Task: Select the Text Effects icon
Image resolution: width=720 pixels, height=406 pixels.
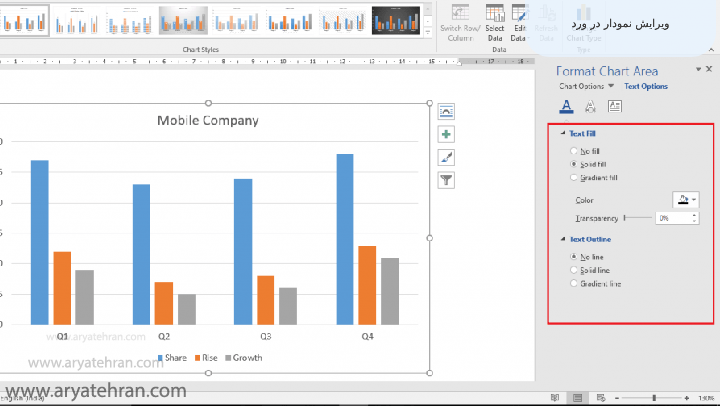Action: click(x=590, y=106)
